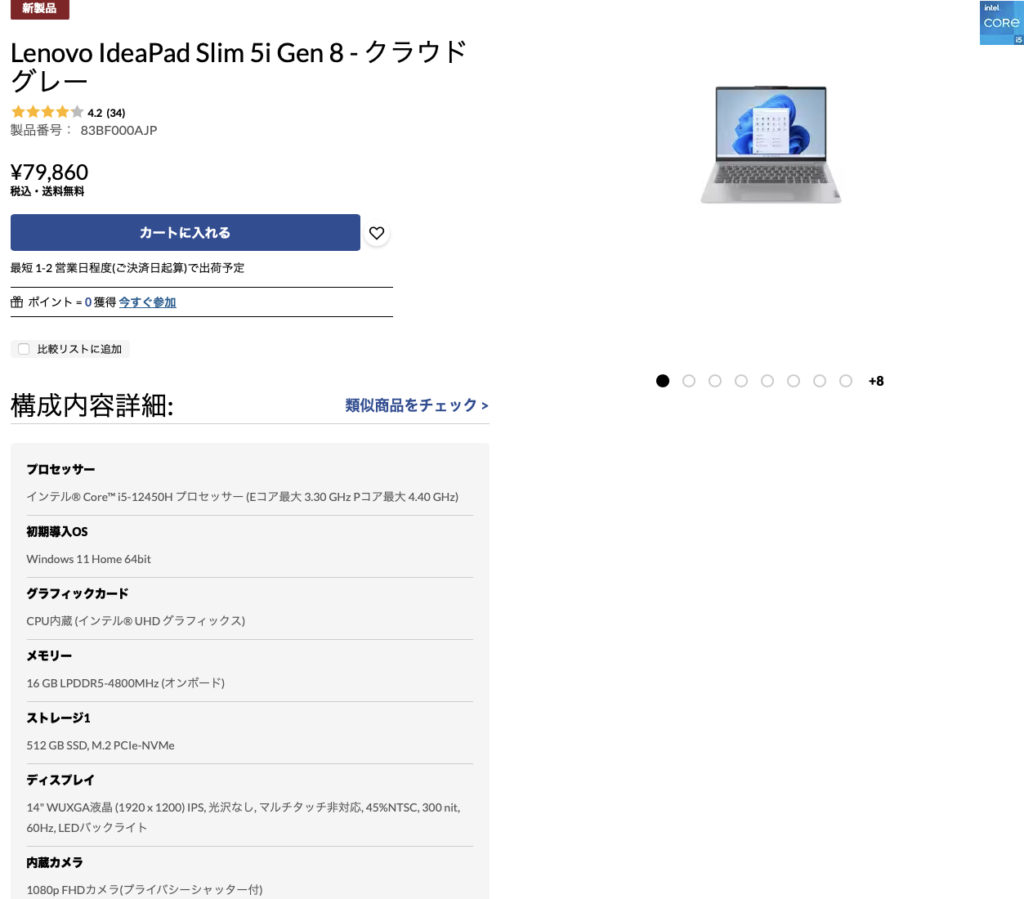Select the first image carousel dot
The width and height of the screenshot is (1024, 899).
(x=662, y=381)
